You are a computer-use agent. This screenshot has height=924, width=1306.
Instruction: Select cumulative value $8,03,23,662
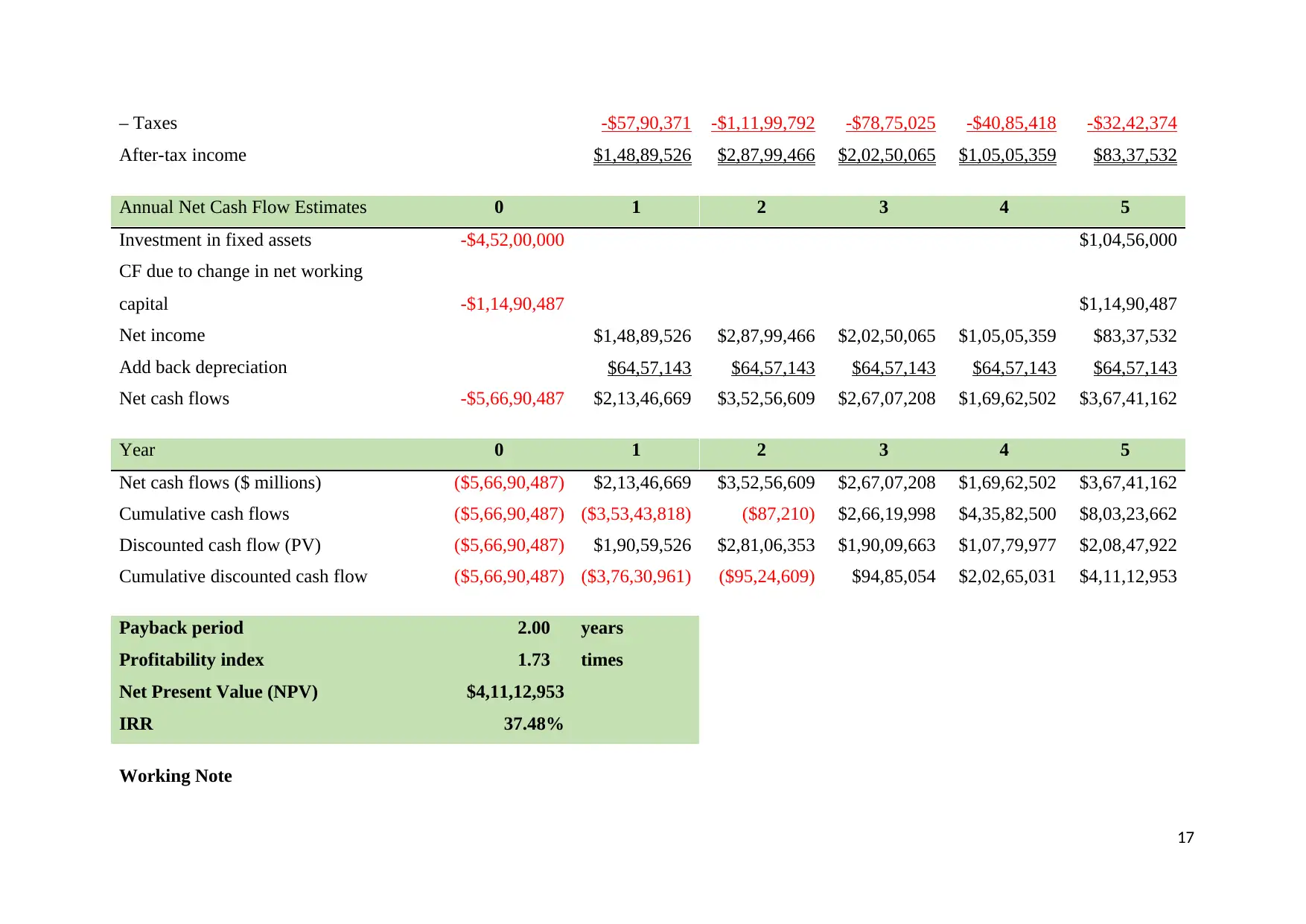1128,514
